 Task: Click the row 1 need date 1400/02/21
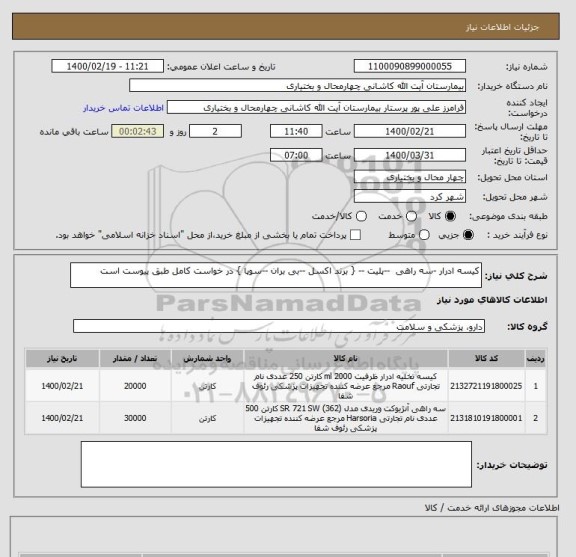(x=62, y=386)
